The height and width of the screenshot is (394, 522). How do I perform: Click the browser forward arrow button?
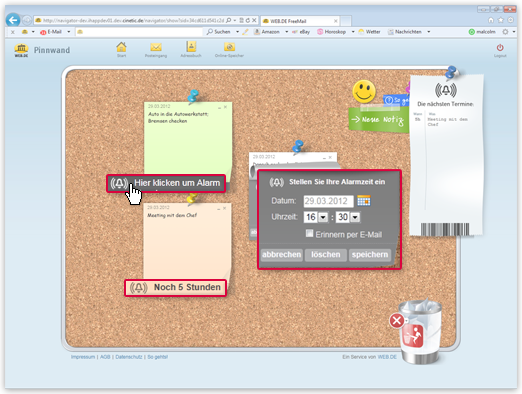coord(27,21)
